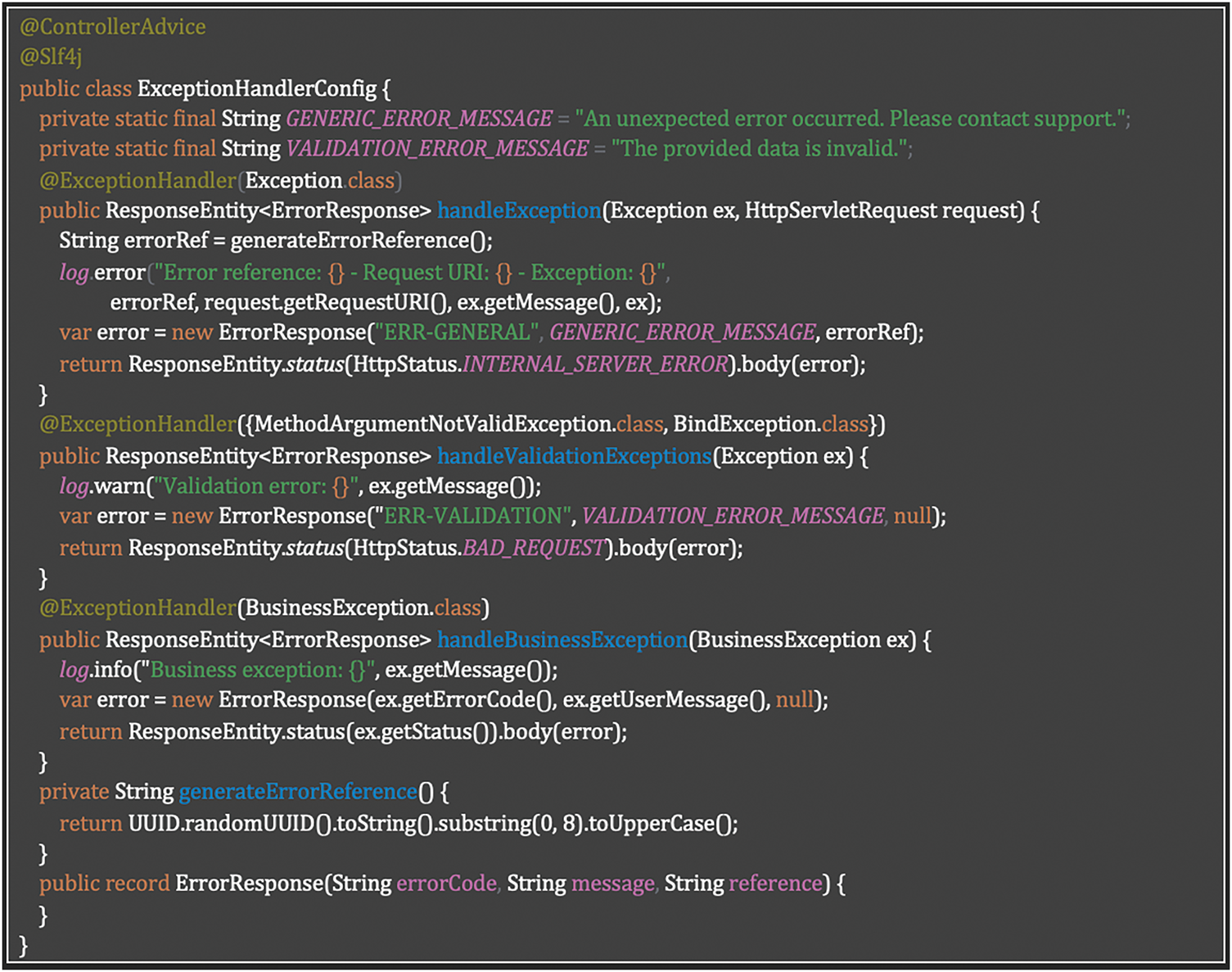This screenshot has height=972, width=1232.
Task: Click the ex.getUserMessage() call
Action: pyautogui.click(x=666, y=701)
